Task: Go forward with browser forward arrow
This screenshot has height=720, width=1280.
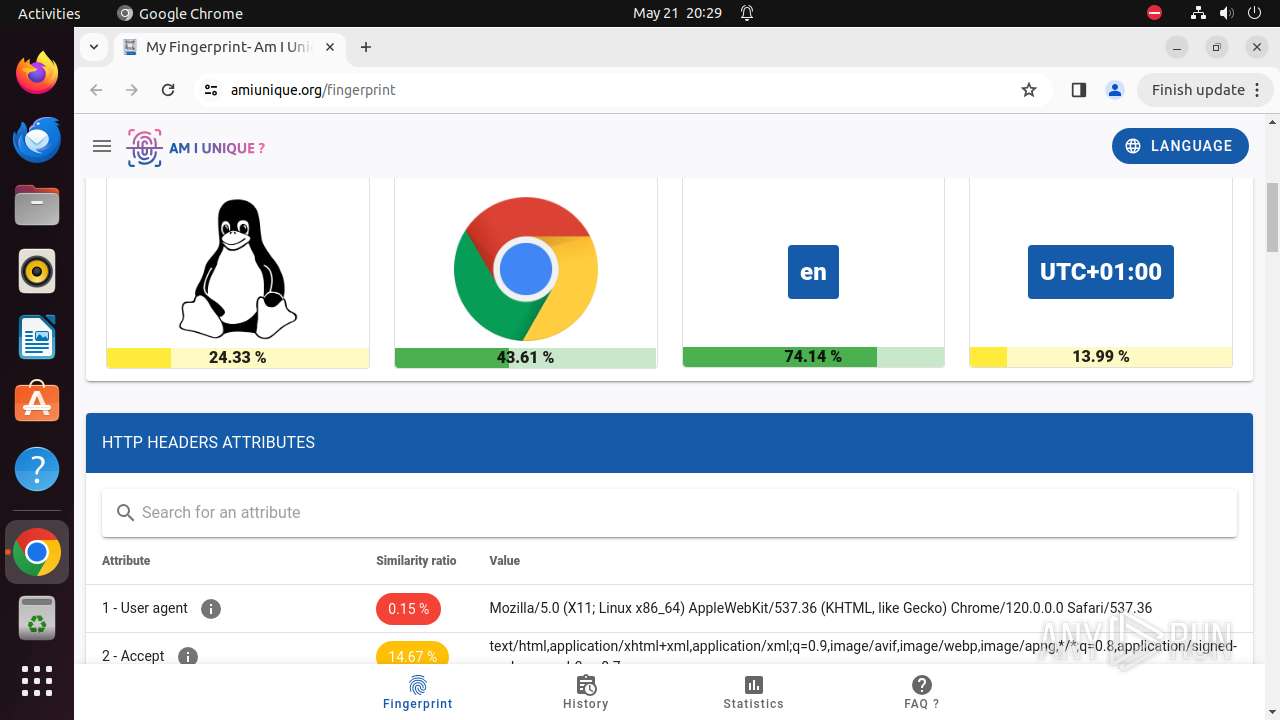Action: click(132, 90)
